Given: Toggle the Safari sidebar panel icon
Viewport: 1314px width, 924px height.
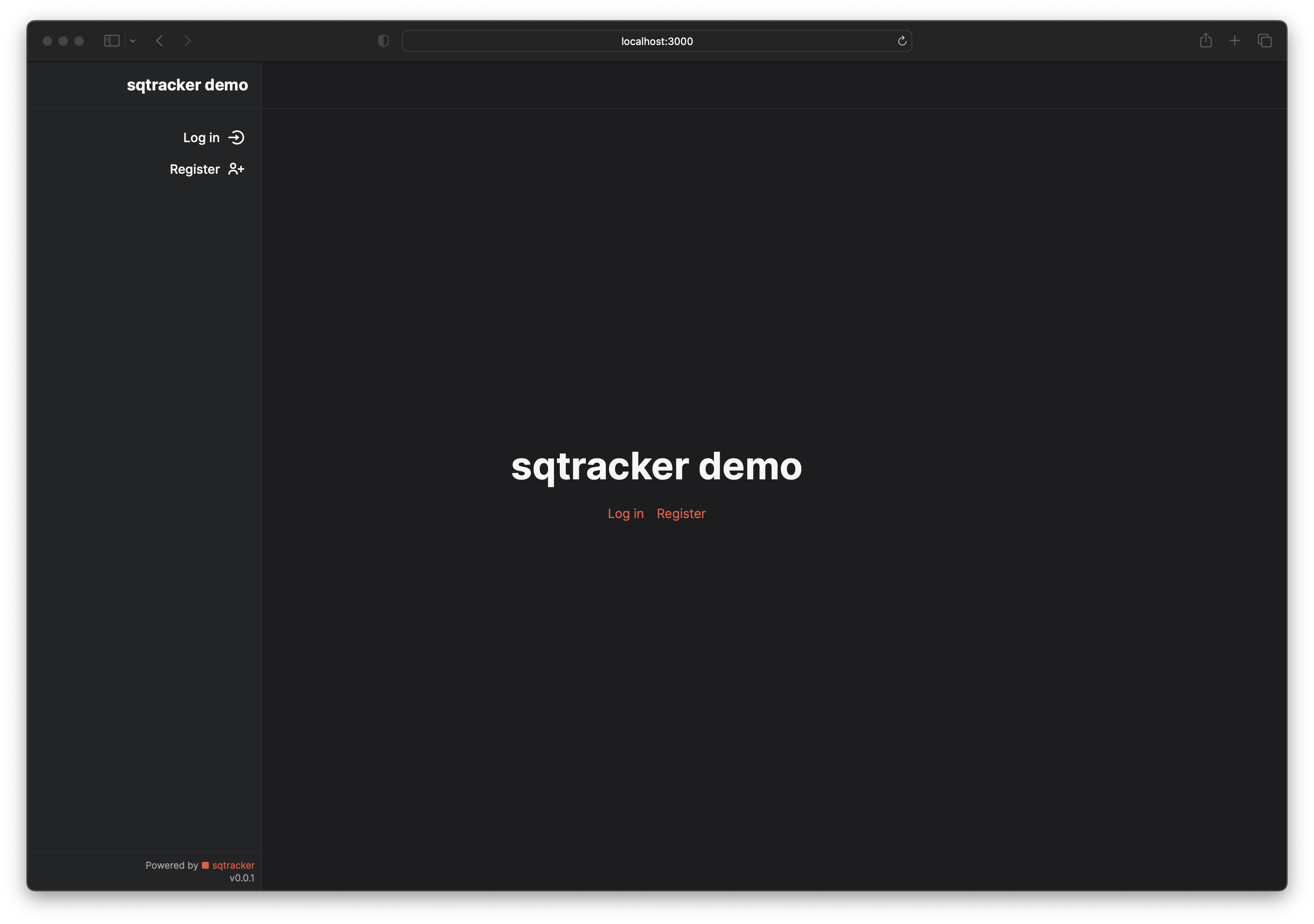Looking at the screenshot, I should tap(111, 41).
